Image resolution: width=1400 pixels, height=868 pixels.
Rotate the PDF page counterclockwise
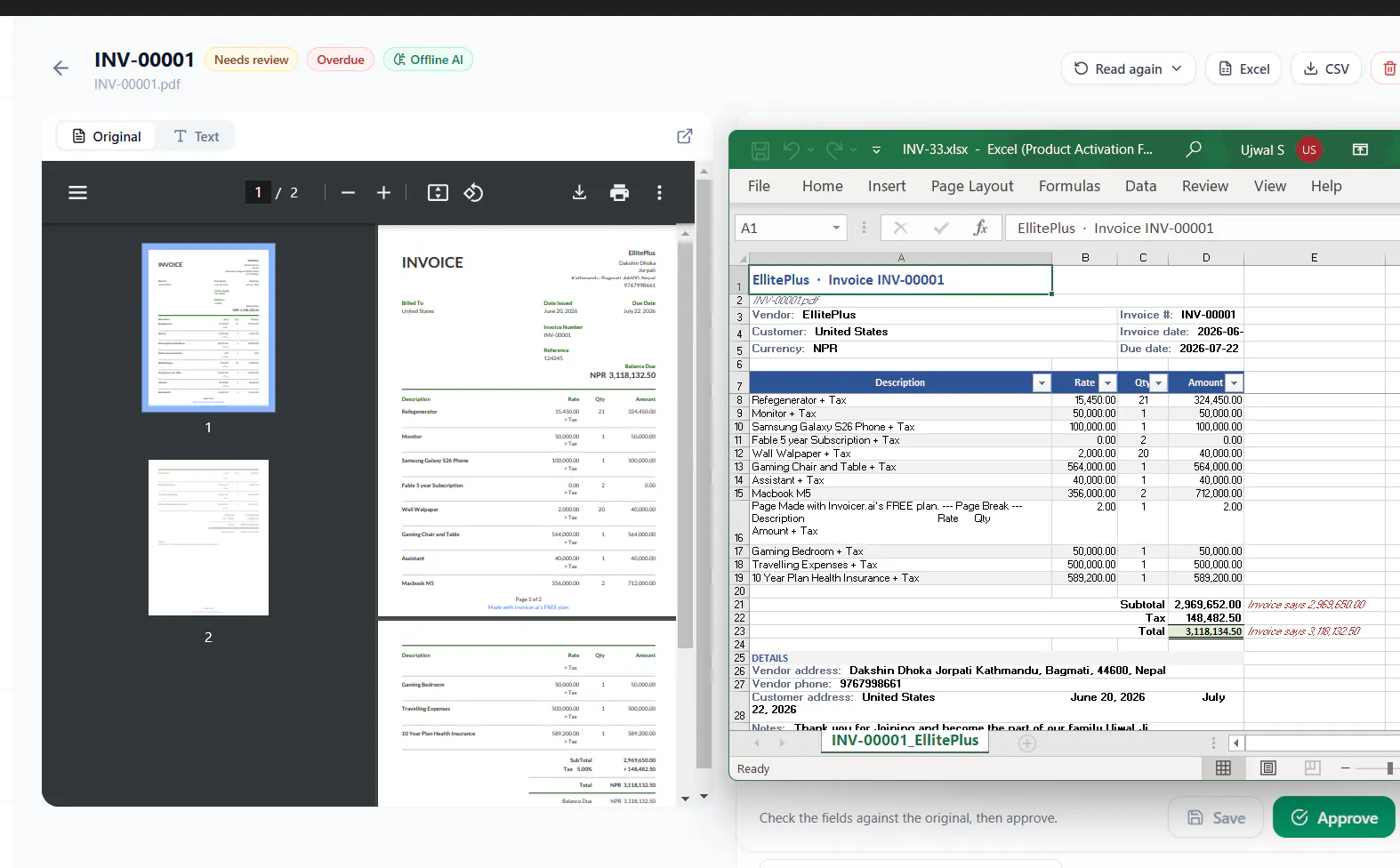point(473,192)
